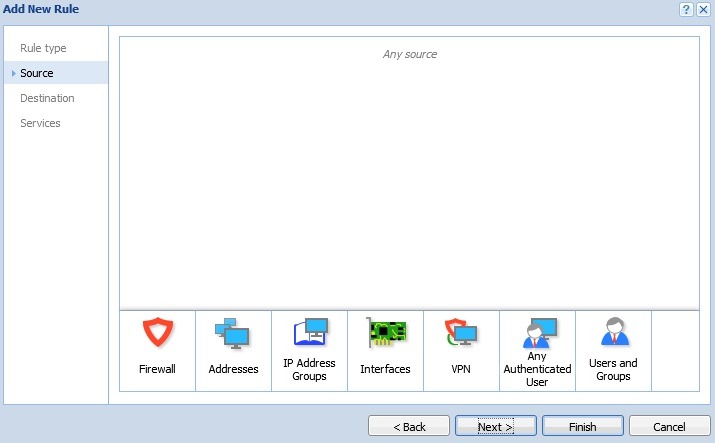The width and height of the screenshot is (715, 443).
Task: Click the Add New Rule title bar
Action: click(300, 9)
